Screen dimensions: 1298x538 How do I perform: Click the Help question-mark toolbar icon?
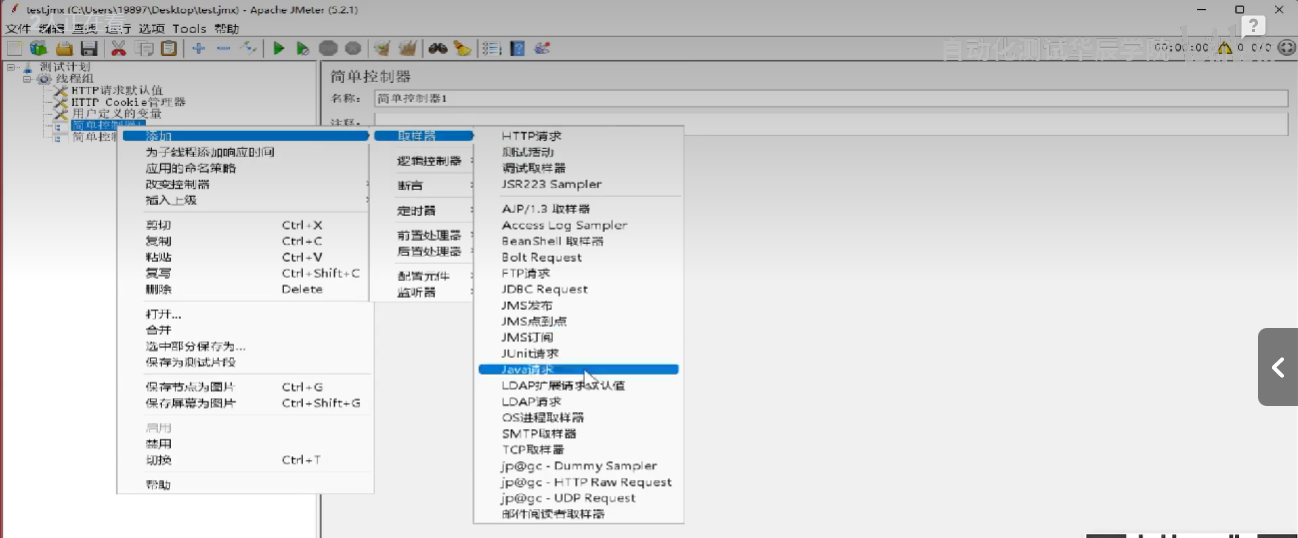coord(517,48)
